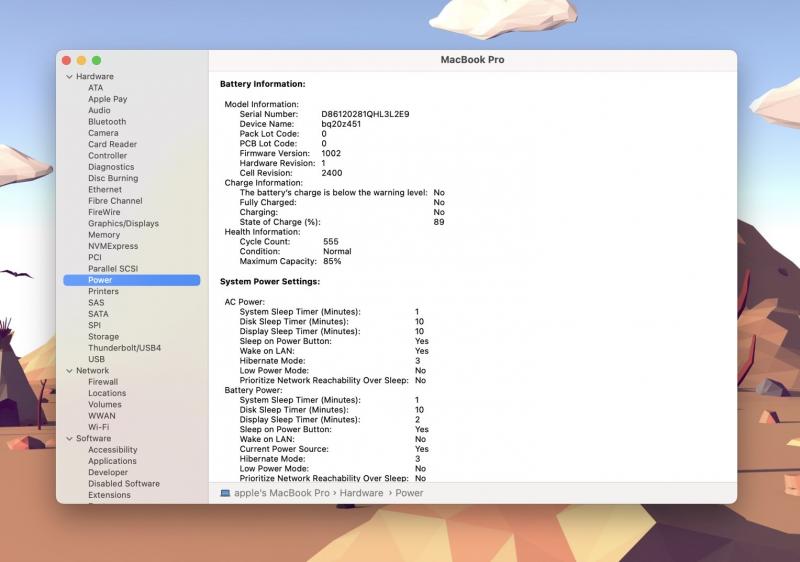Viewport: 800px width, 562px height.
Task: Click the battery serial number value
Action: point(365,114)
